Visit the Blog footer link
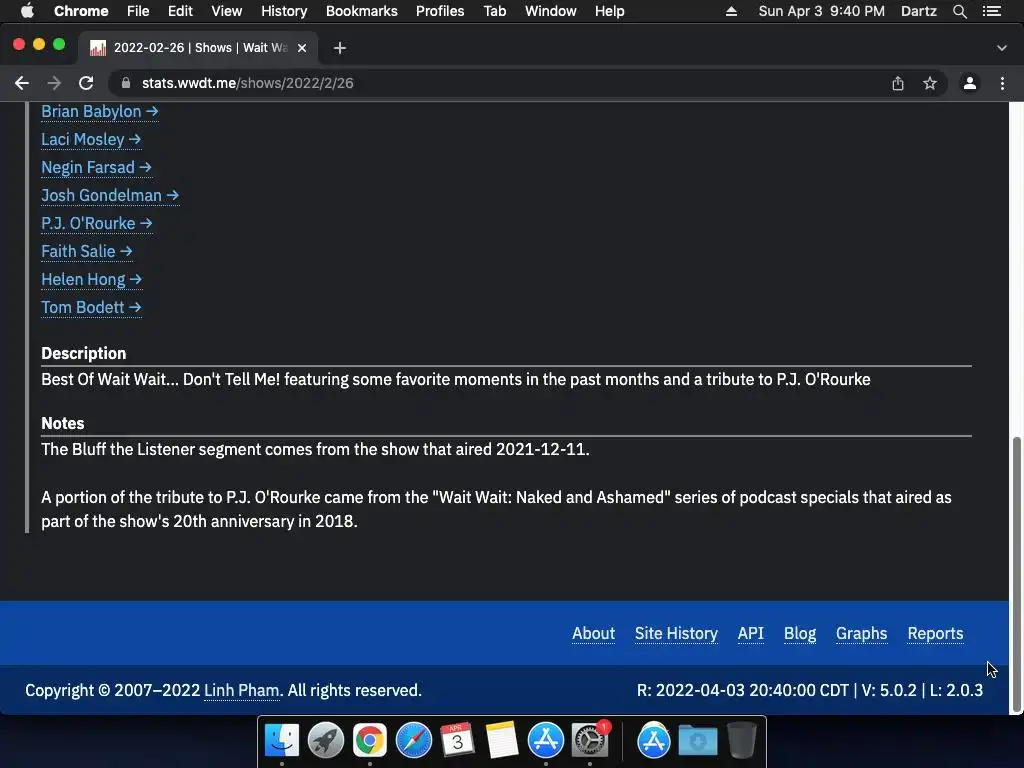 [800, 633]
